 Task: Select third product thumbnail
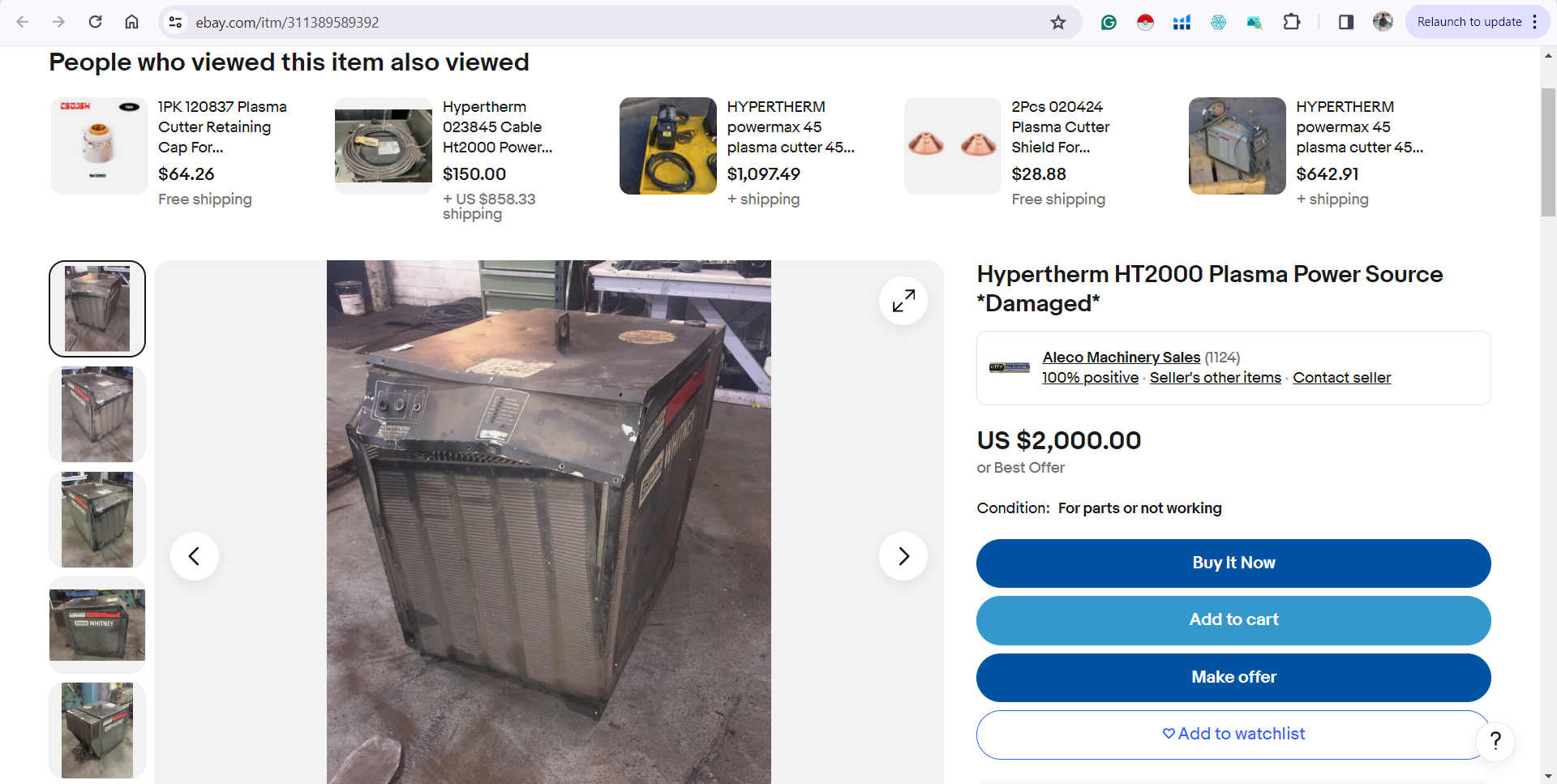[97, 520]
